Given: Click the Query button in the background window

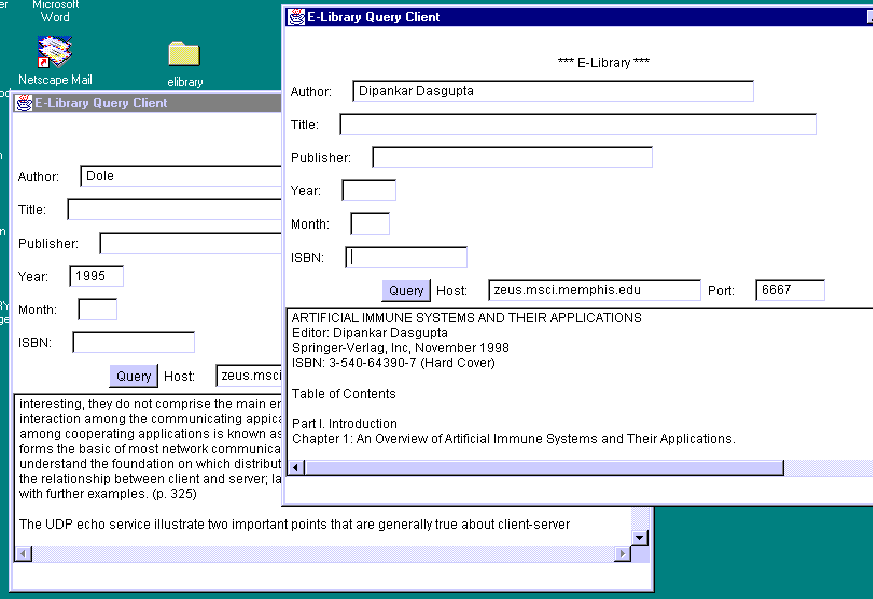Looking at the screenshot, I should click(x=134, y=376).
